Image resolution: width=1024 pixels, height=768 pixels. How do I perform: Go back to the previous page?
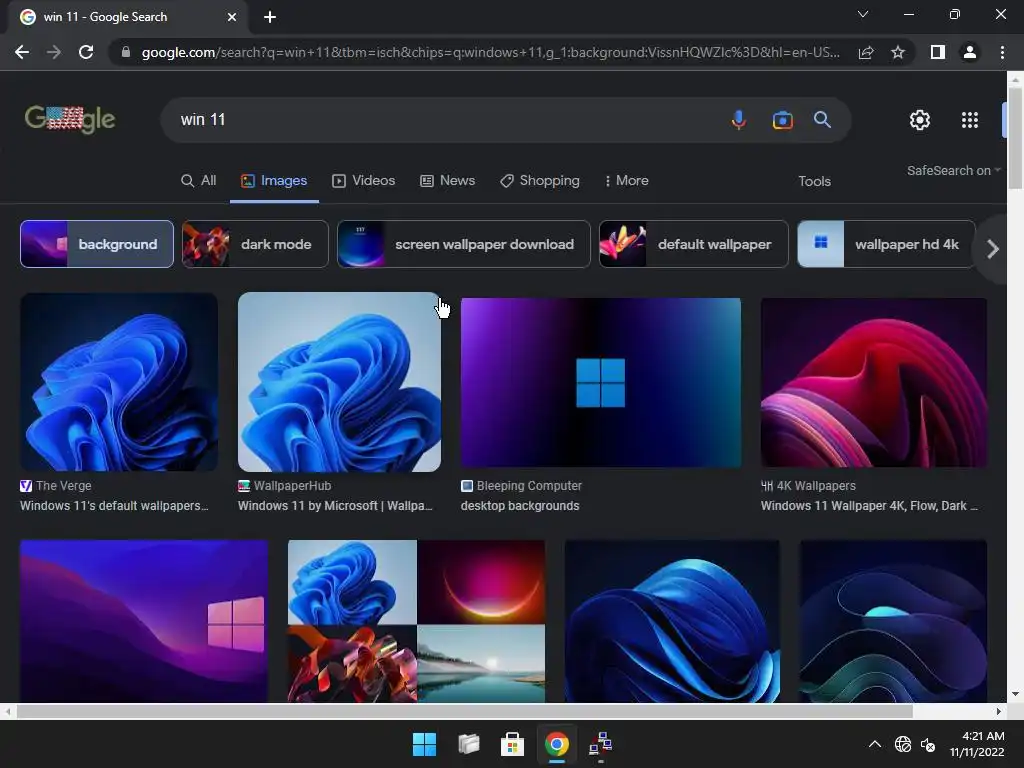(22, 52)
